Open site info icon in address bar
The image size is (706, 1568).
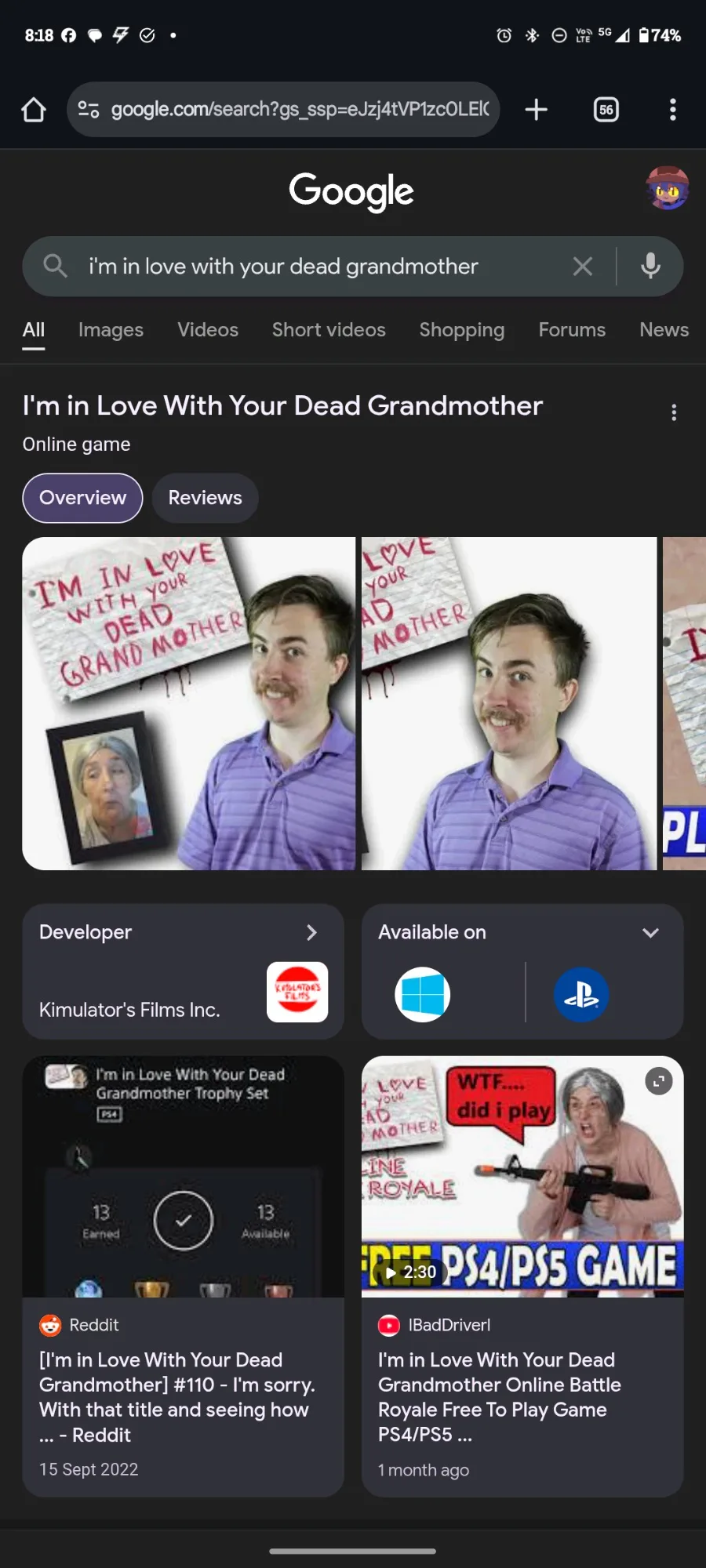pyautogui.click(x=89, y=110)
